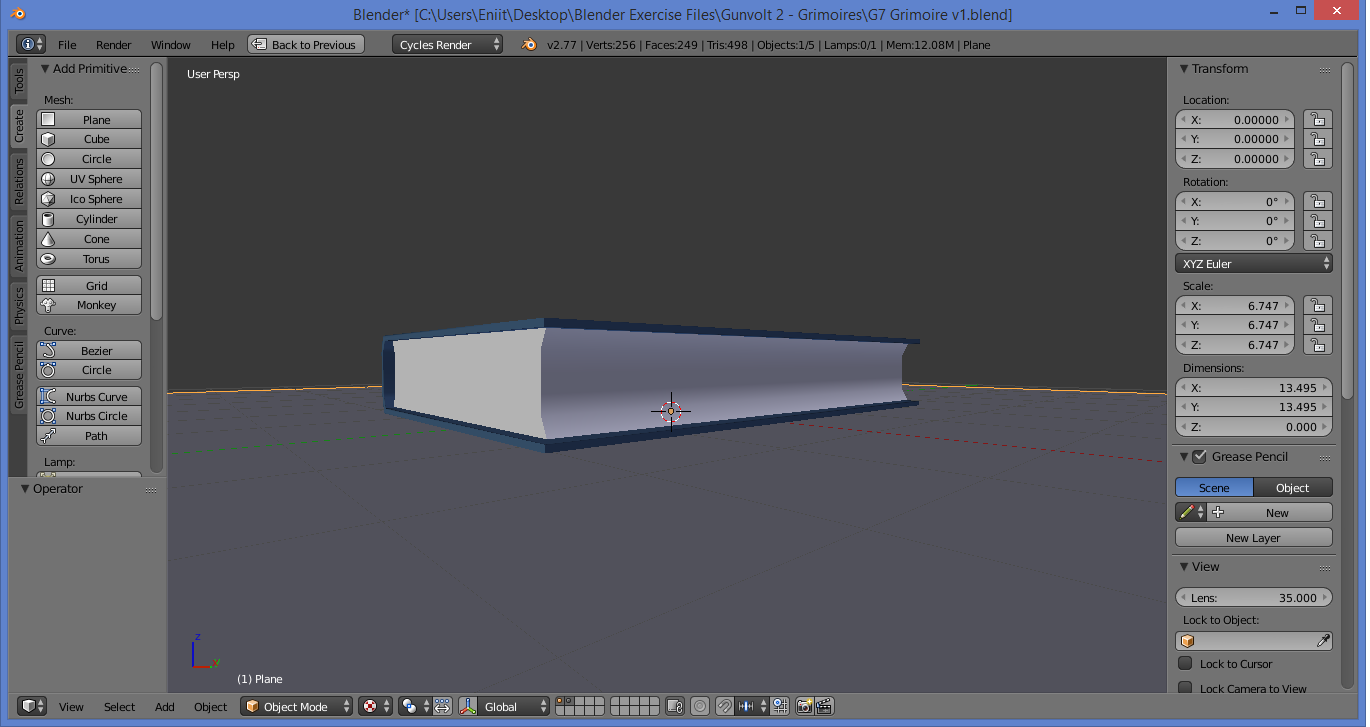Viewport: 1370px width, 727px height.
Task: Adjust the Lens value slider
Action: tap(1253, 597)
